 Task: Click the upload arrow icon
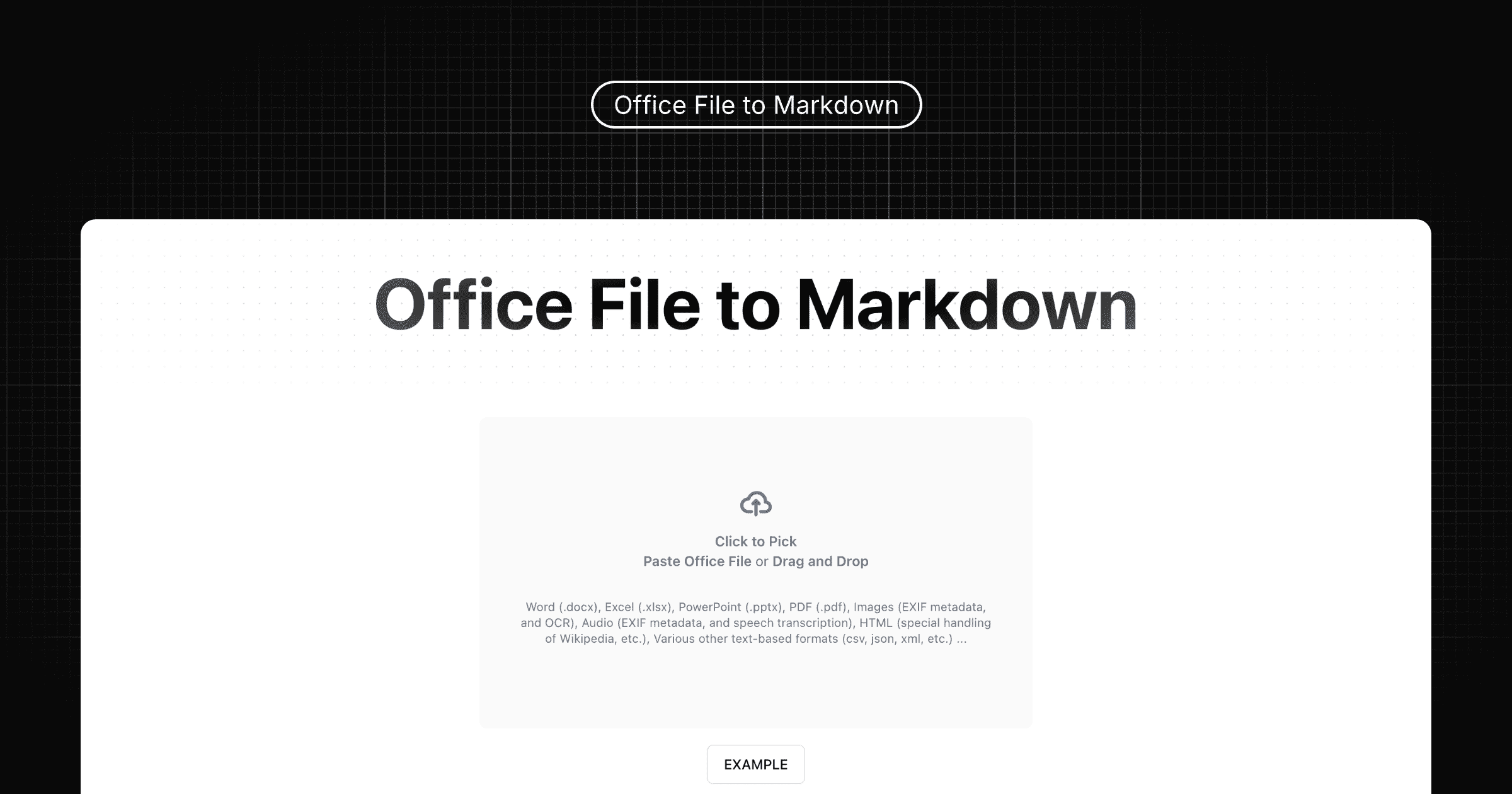click(755, 503)
